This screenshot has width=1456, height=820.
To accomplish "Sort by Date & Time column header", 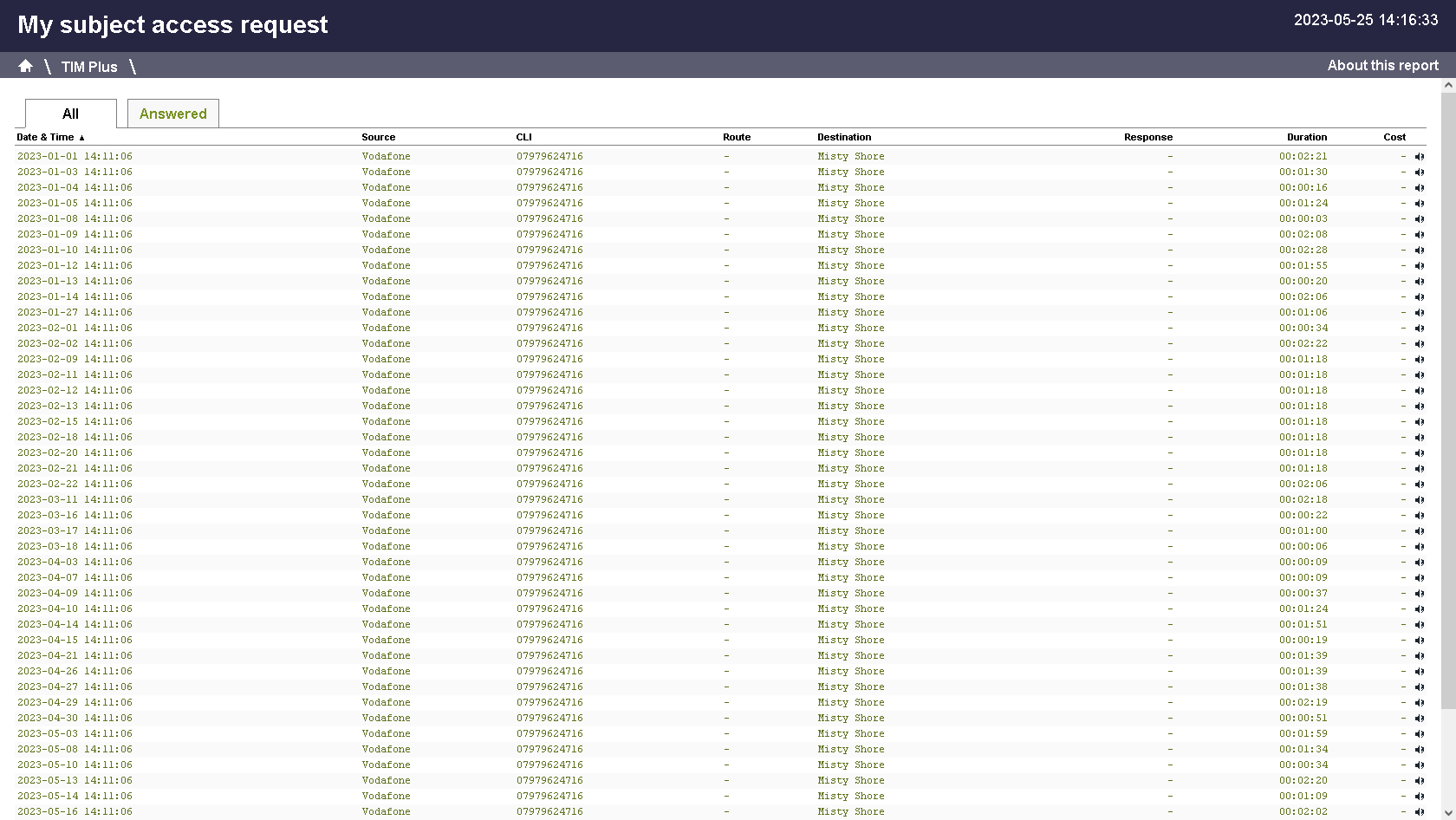I will pyautogui.click(x=45, y=137).
